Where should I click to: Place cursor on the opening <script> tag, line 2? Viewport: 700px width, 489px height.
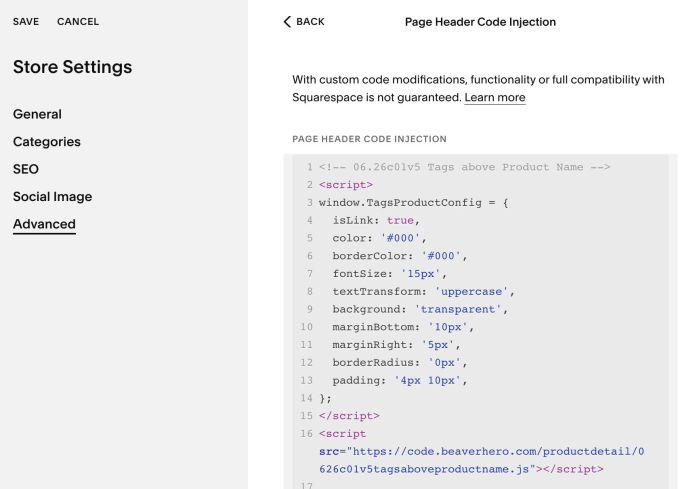pos(346,185)
